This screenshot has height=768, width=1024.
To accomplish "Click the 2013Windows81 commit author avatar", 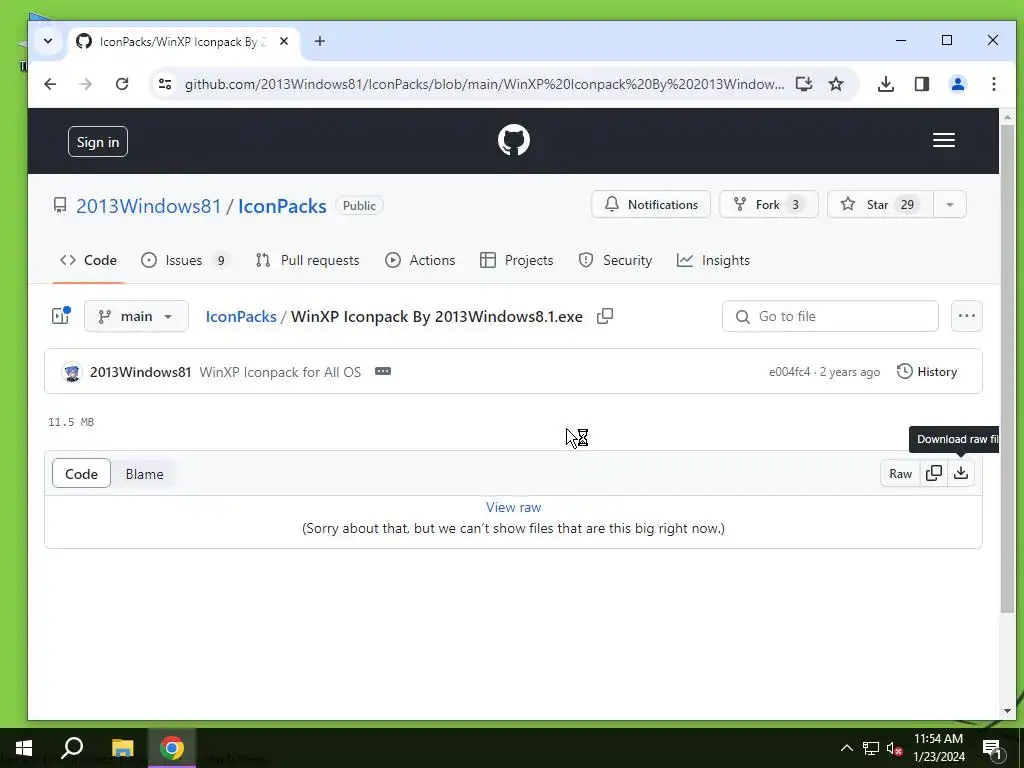I will click(72, 372).
